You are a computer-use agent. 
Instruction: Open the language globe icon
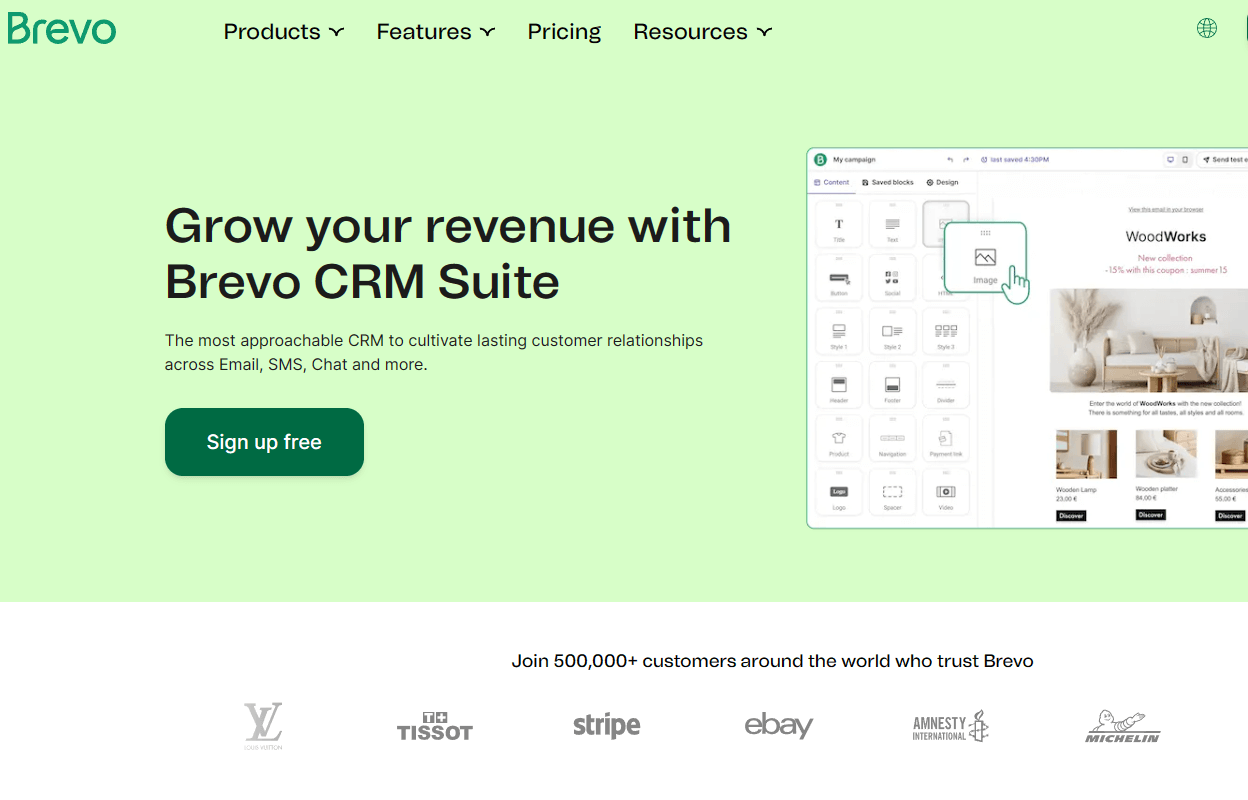click(x=1207, y=28)
